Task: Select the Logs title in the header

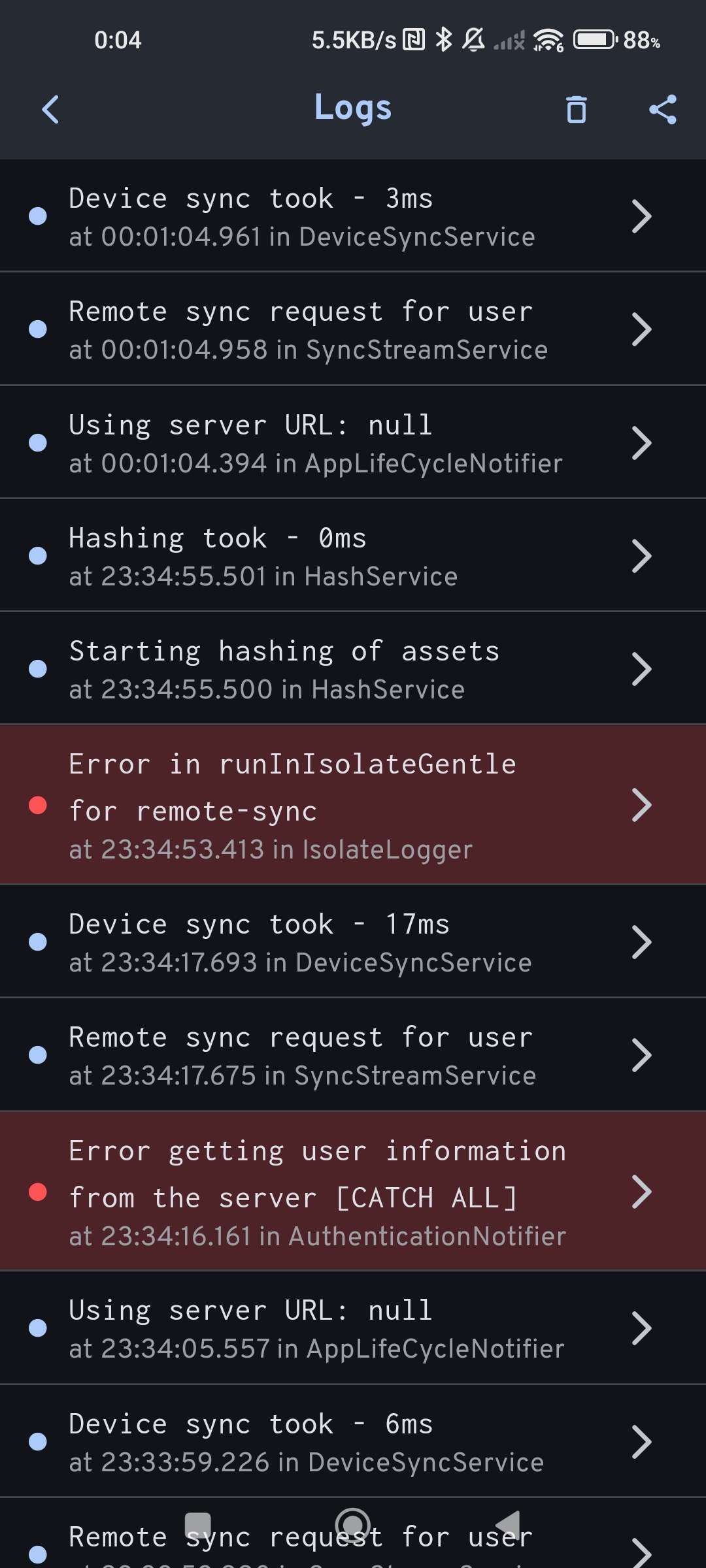Action: (x=352, y=108)
